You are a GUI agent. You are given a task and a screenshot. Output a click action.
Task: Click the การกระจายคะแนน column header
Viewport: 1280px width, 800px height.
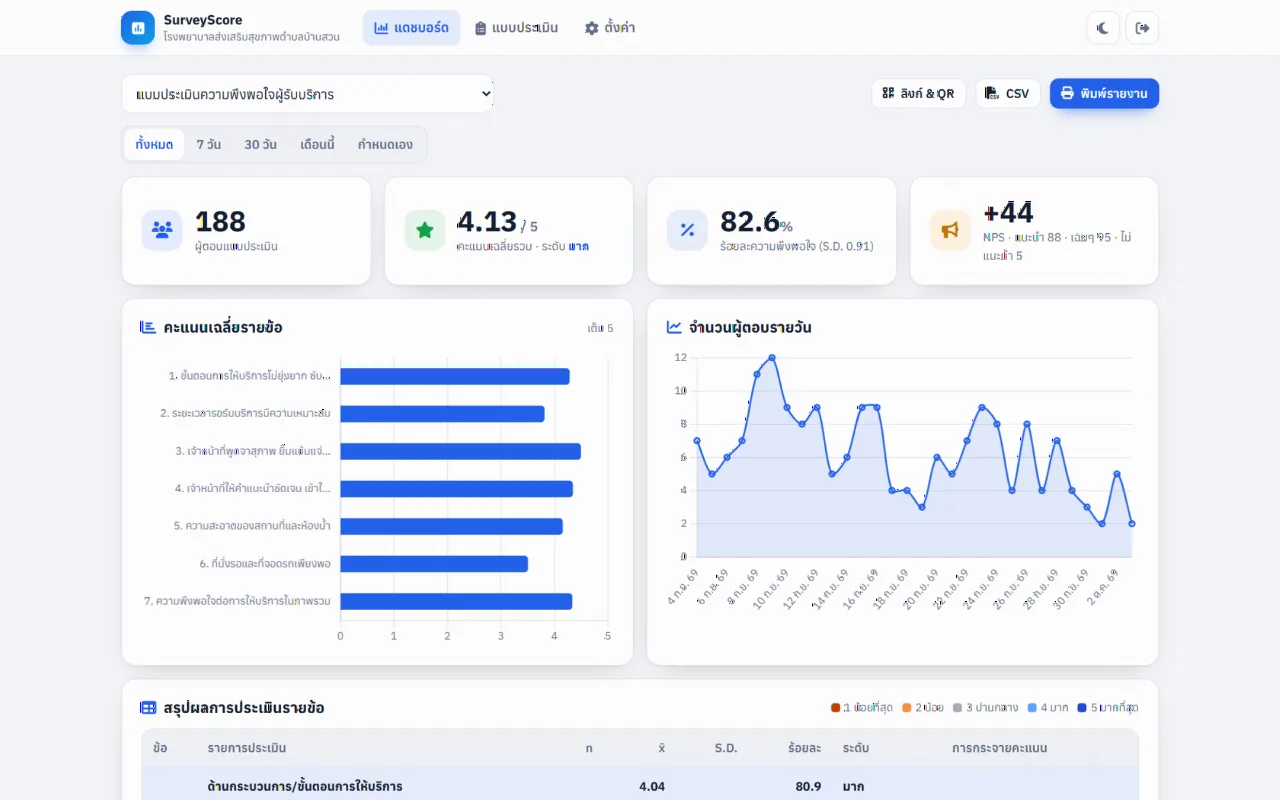pos(999,748)
